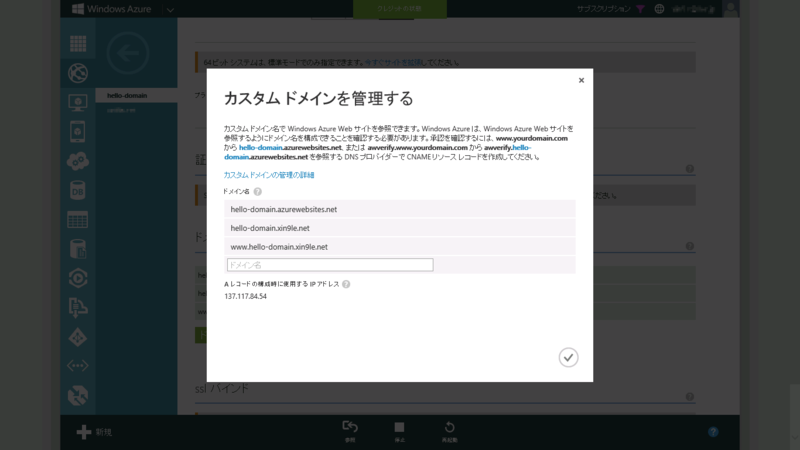Viewport: 800px width, 450px height.
Task: Open the green credit status banner
Action: coord(399,9)
